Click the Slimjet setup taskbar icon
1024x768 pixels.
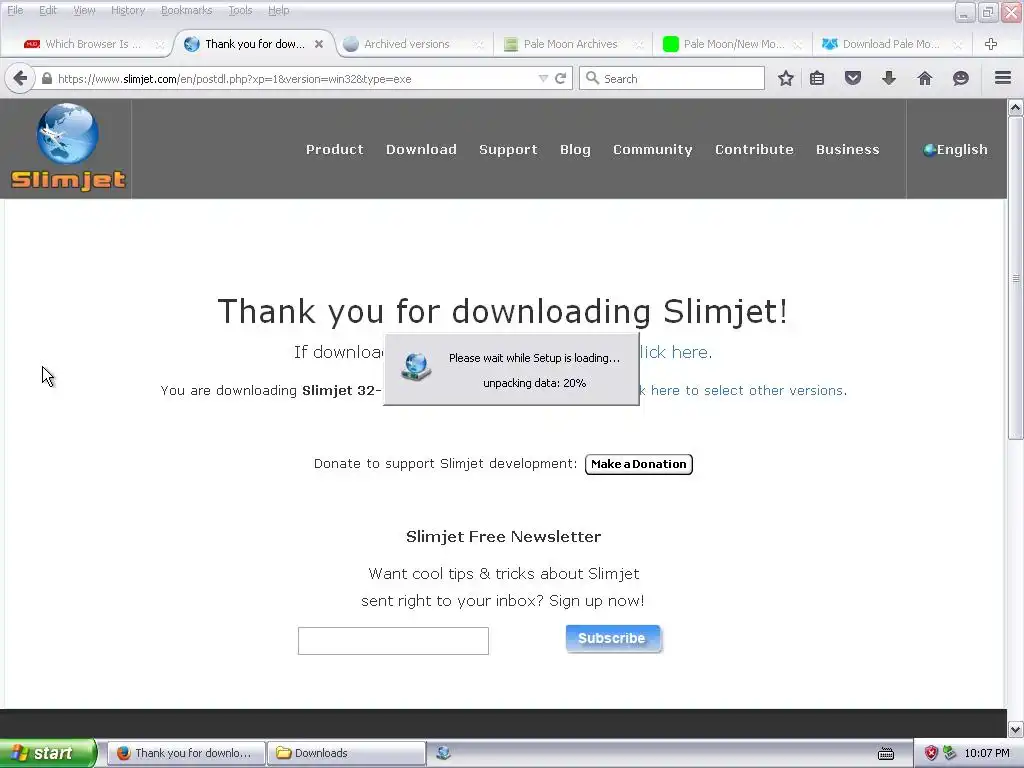(x=443, y=753)
